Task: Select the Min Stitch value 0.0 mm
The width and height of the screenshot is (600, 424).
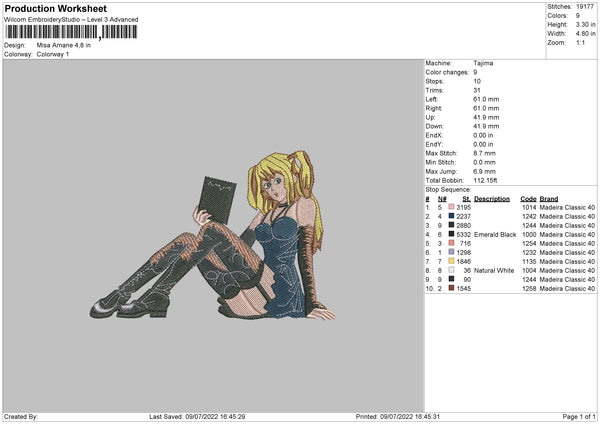Action: 484,162
